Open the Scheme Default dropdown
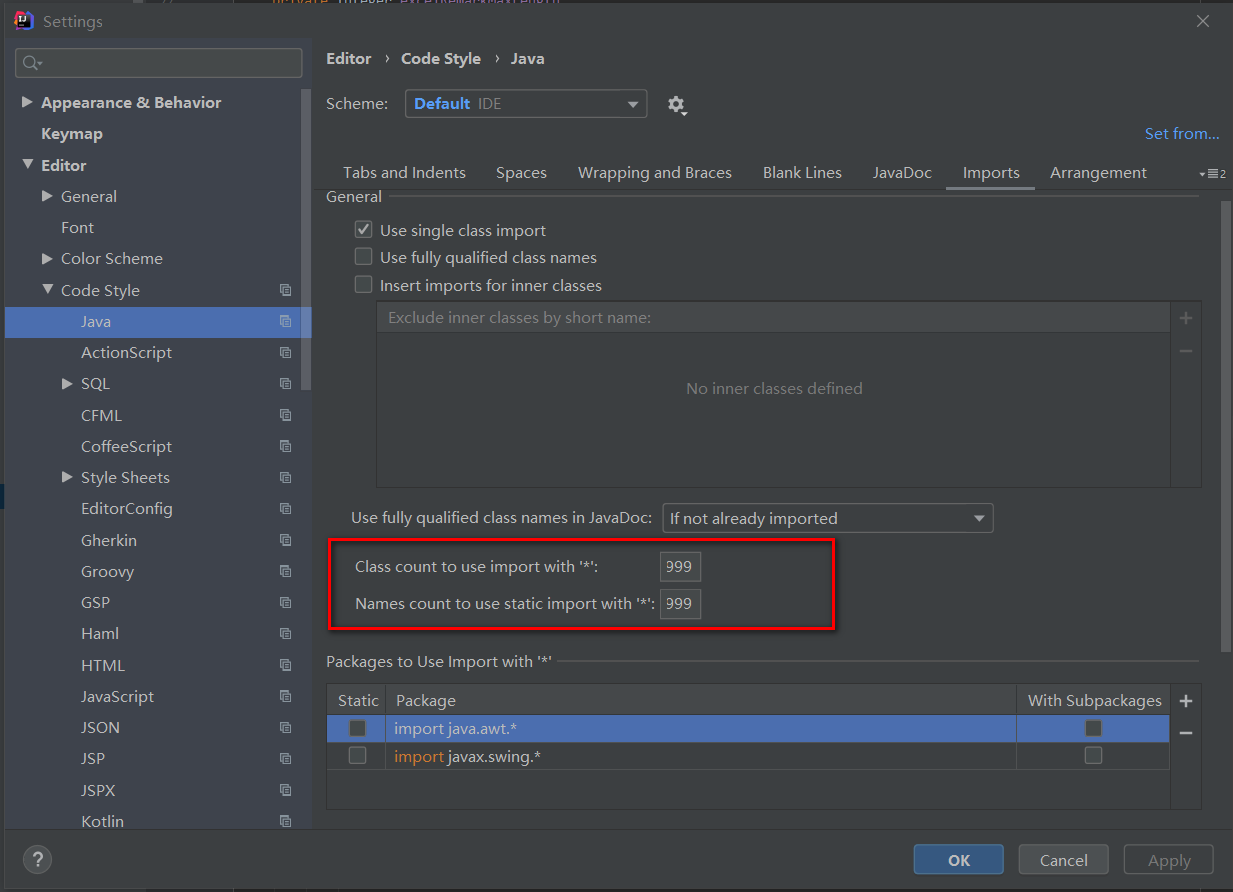 [526, 104]
